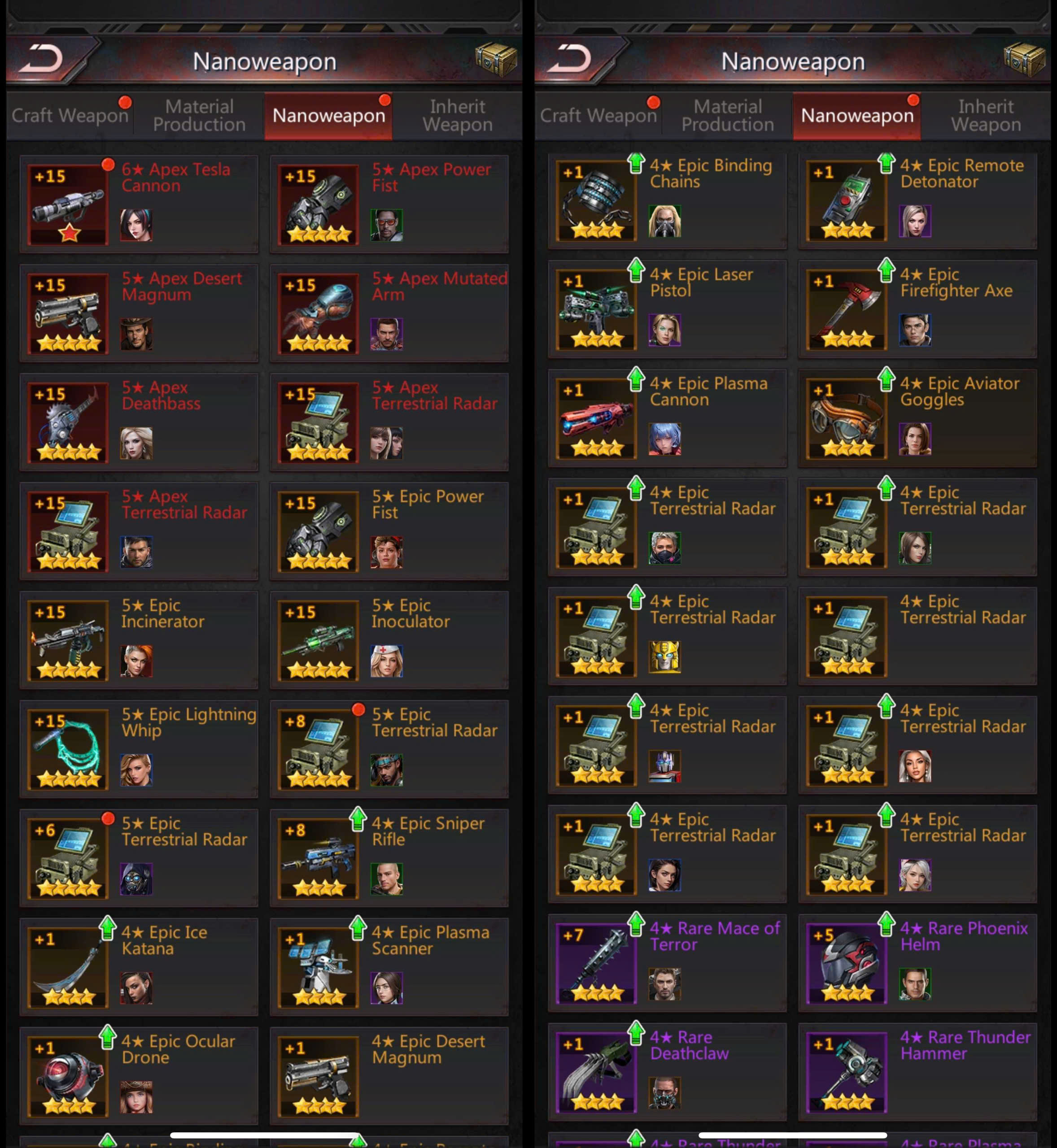Click the hero portrait under 4★ Epic Plasma Cannon

tap(664, 439)
